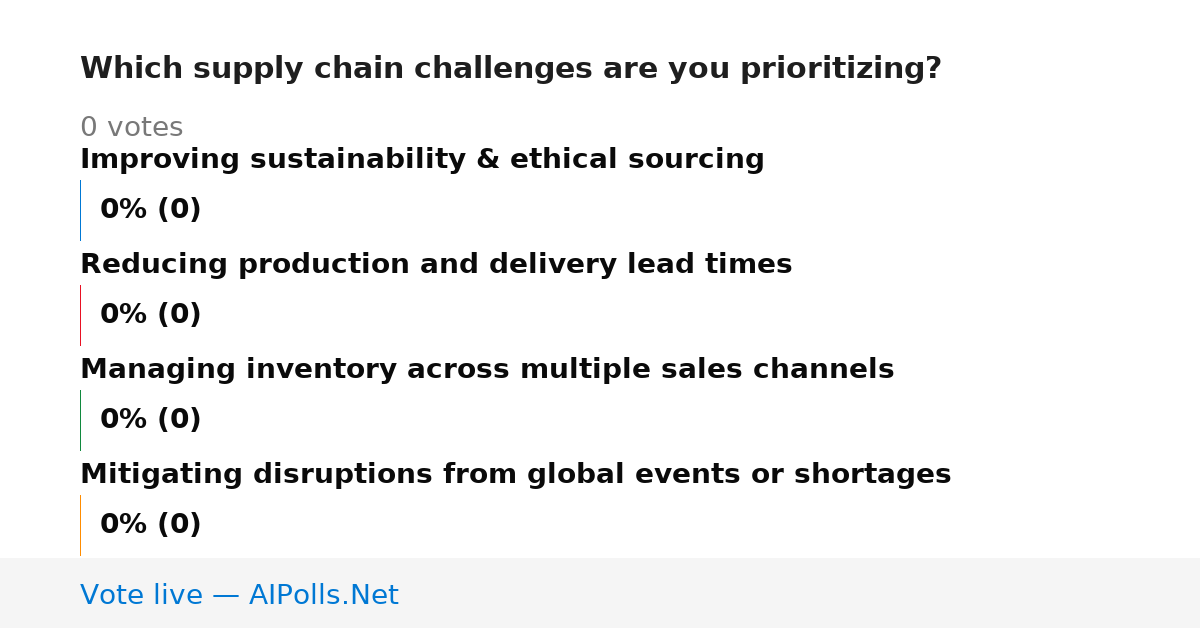Select Improving sustainability & ethical sourcing option
The width and height of the screenshot is (1200, 628).
point(422,160)
